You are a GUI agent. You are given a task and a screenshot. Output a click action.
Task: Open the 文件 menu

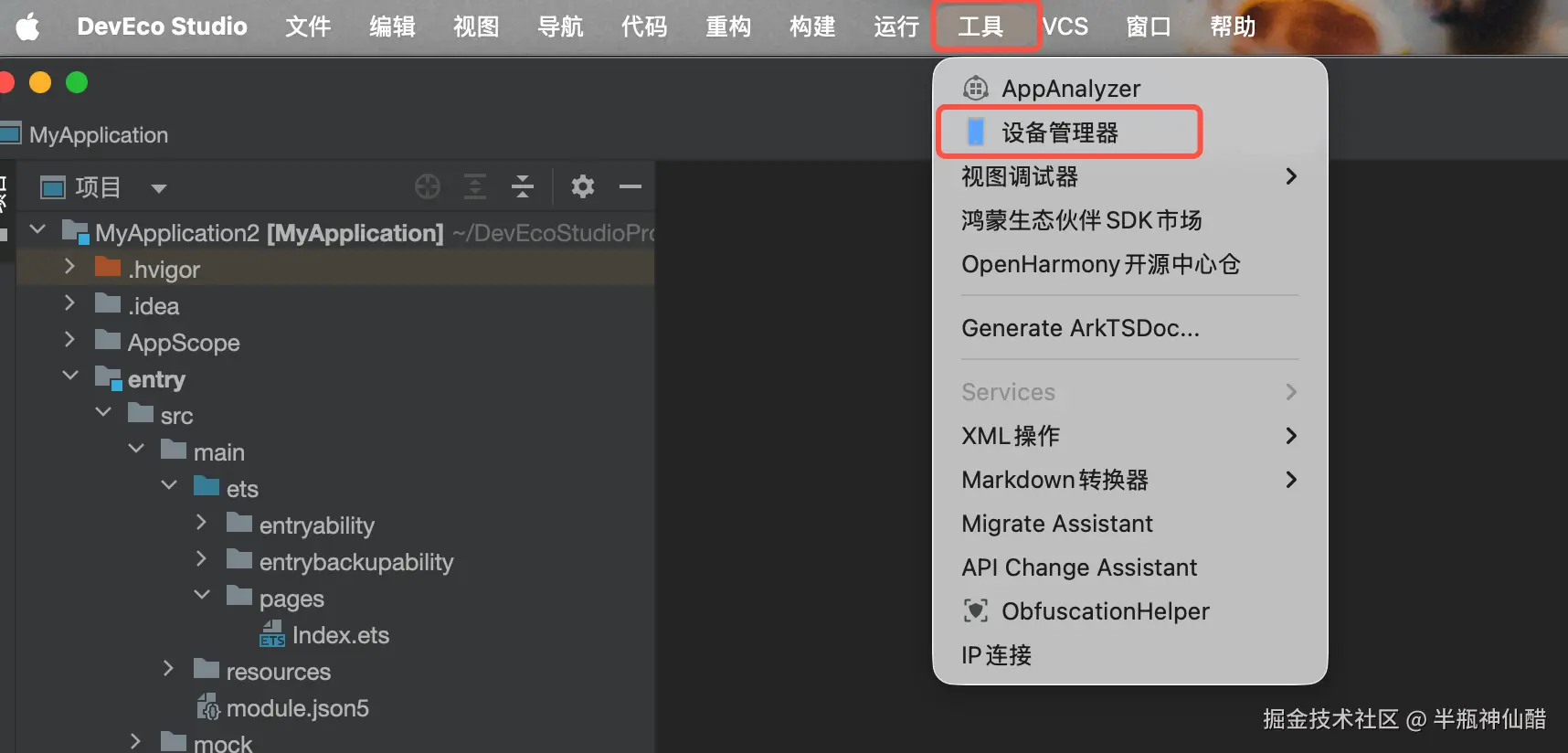tap(308, 27)
